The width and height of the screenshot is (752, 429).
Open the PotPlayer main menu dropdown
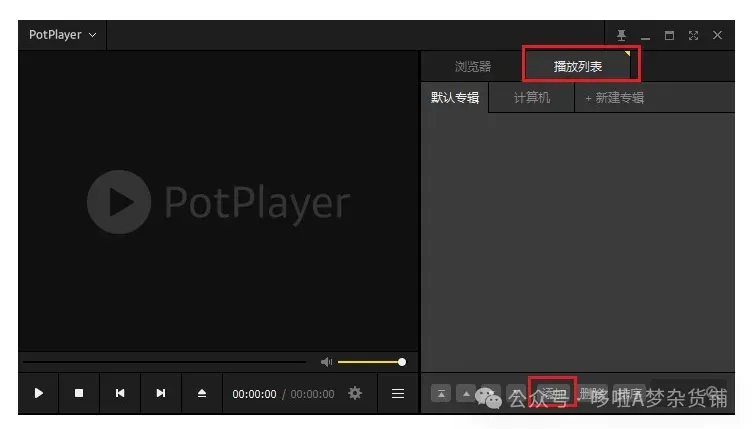(62, 35)
